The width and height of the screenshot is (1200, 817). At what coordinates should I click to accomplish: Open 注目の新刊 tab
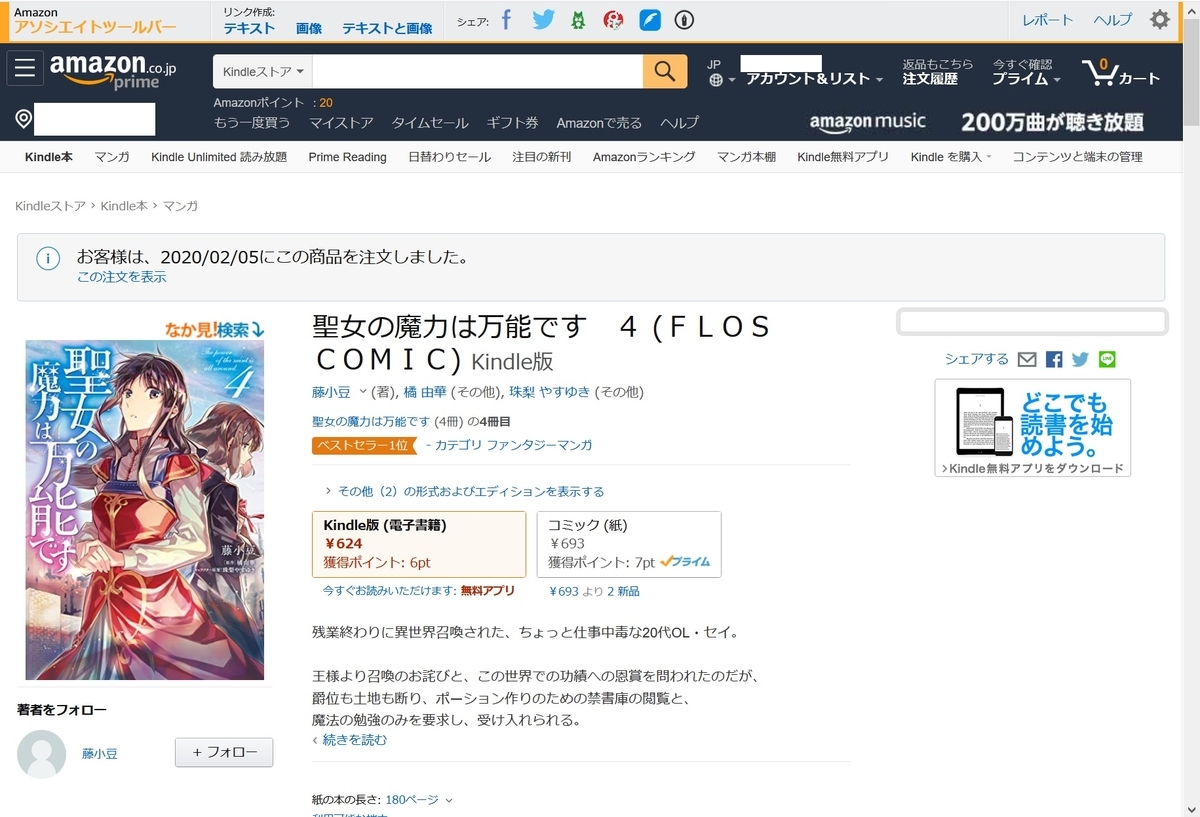[x=542, y=157]
